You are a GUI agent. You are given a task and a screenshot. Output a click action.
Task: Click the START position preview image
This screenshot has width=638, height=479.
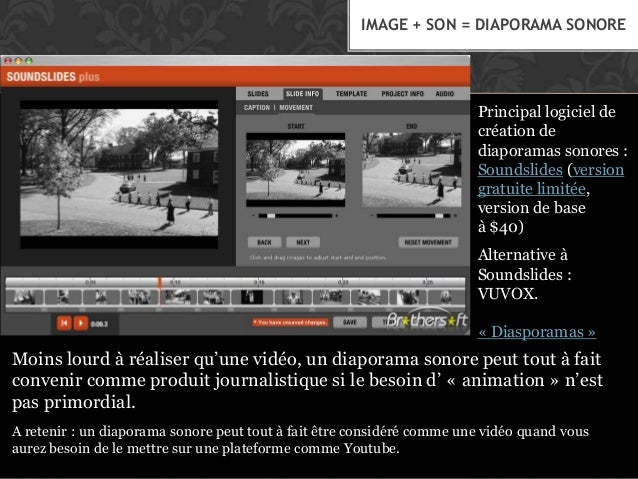(x=295, y=170)
